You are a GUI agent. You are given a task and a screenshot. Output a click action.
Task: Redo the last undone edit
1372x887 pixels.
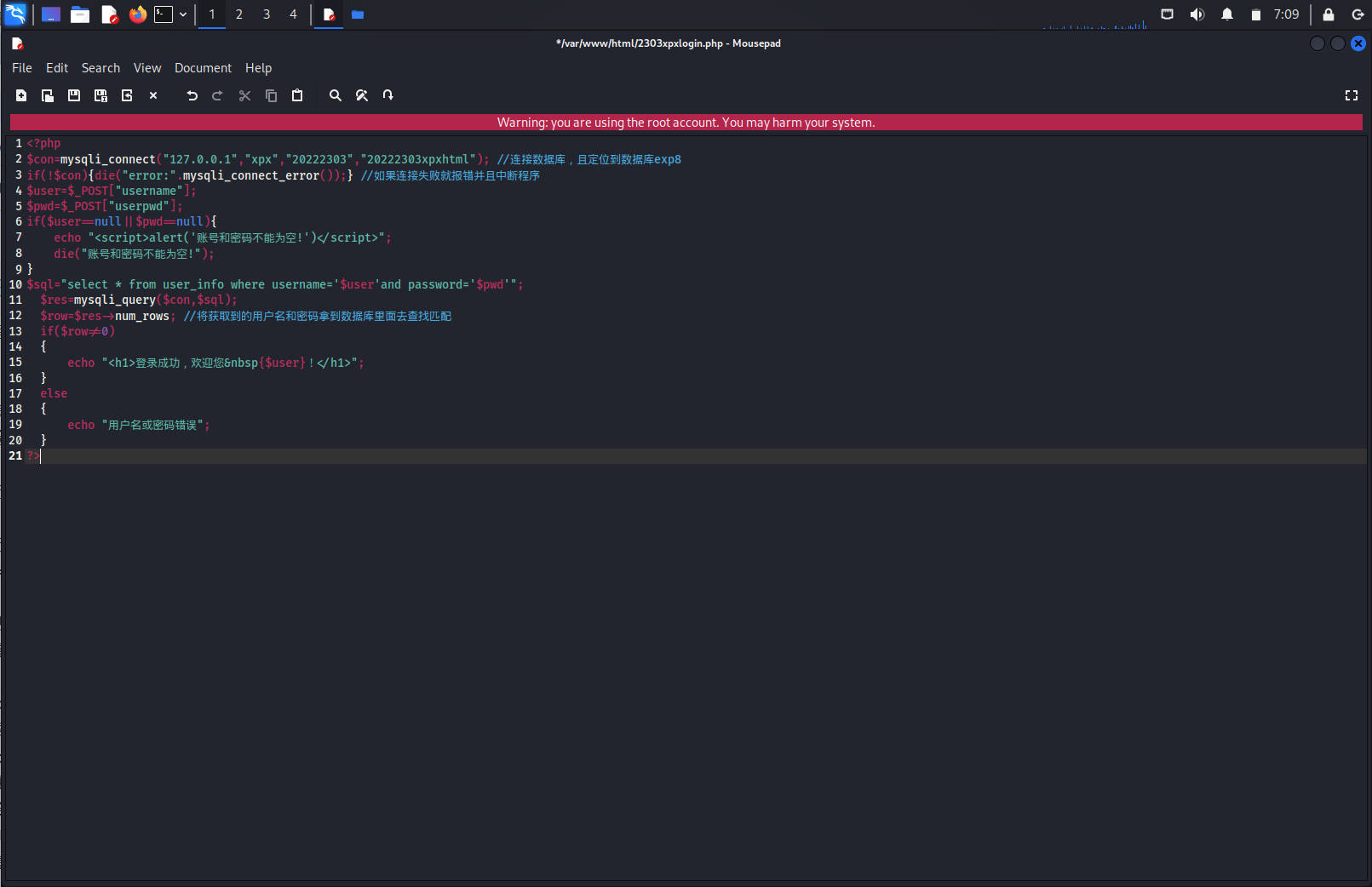coord(218,95)
